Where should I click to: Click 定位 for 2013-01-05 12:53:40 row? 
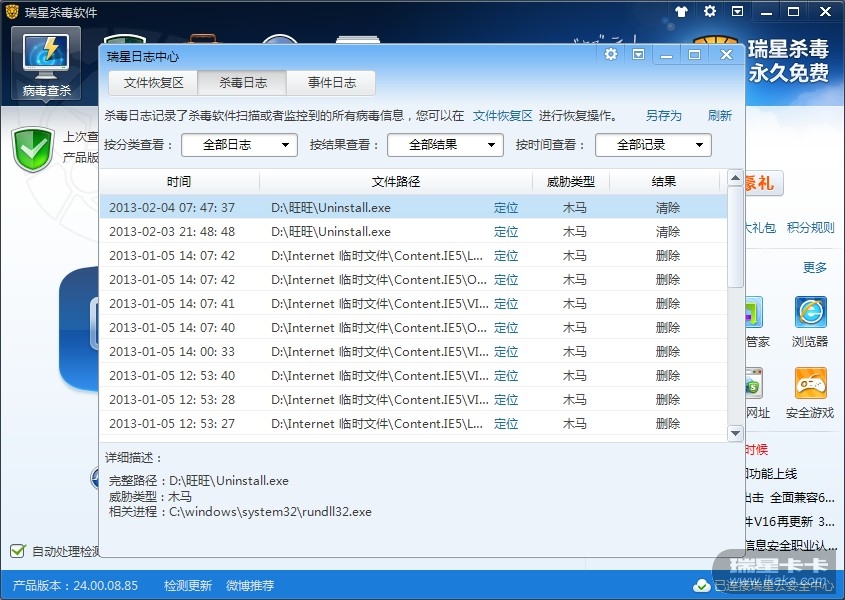(505, 376)
